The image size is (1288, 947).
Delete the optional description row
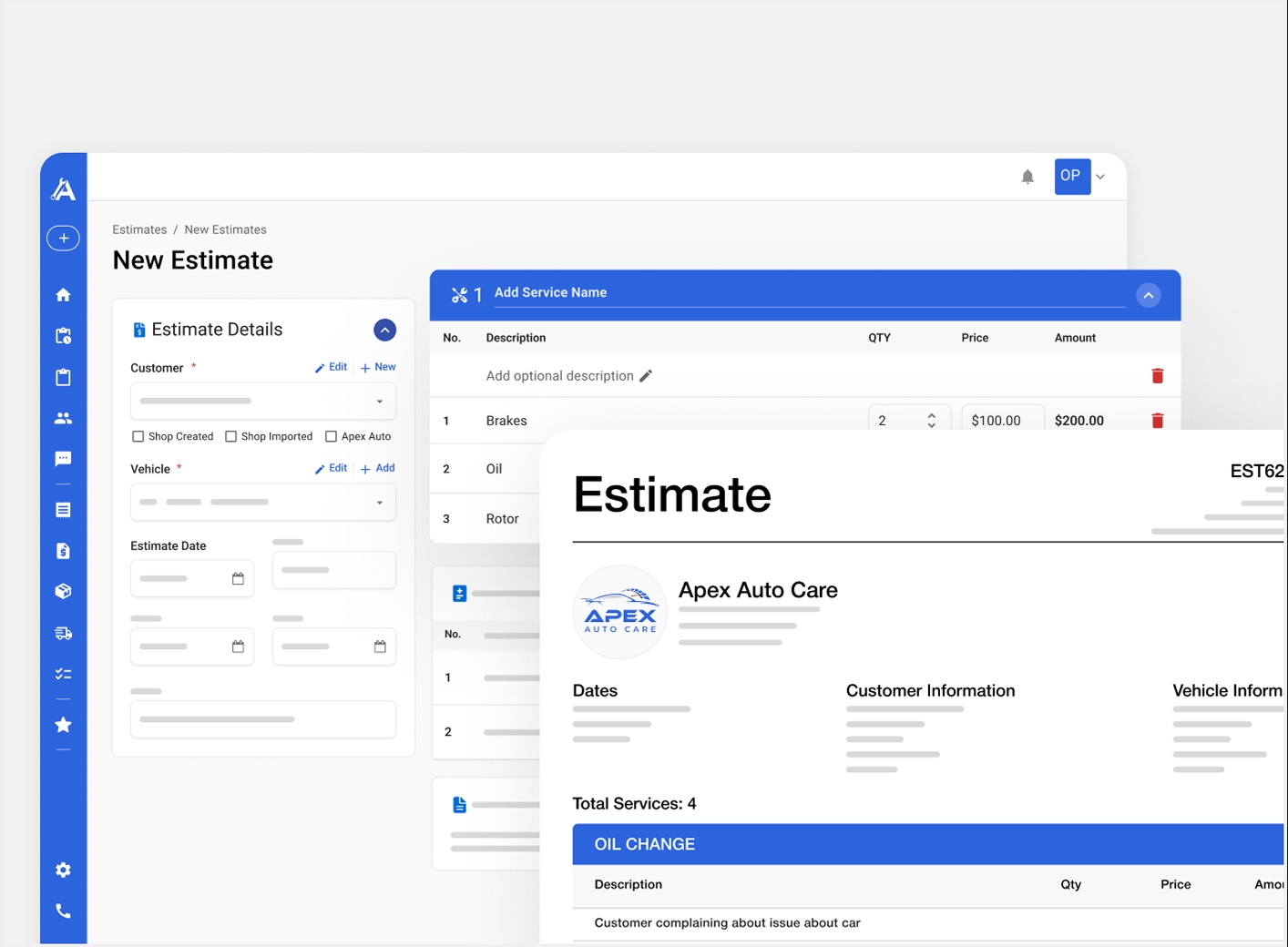click(1158, 376)
